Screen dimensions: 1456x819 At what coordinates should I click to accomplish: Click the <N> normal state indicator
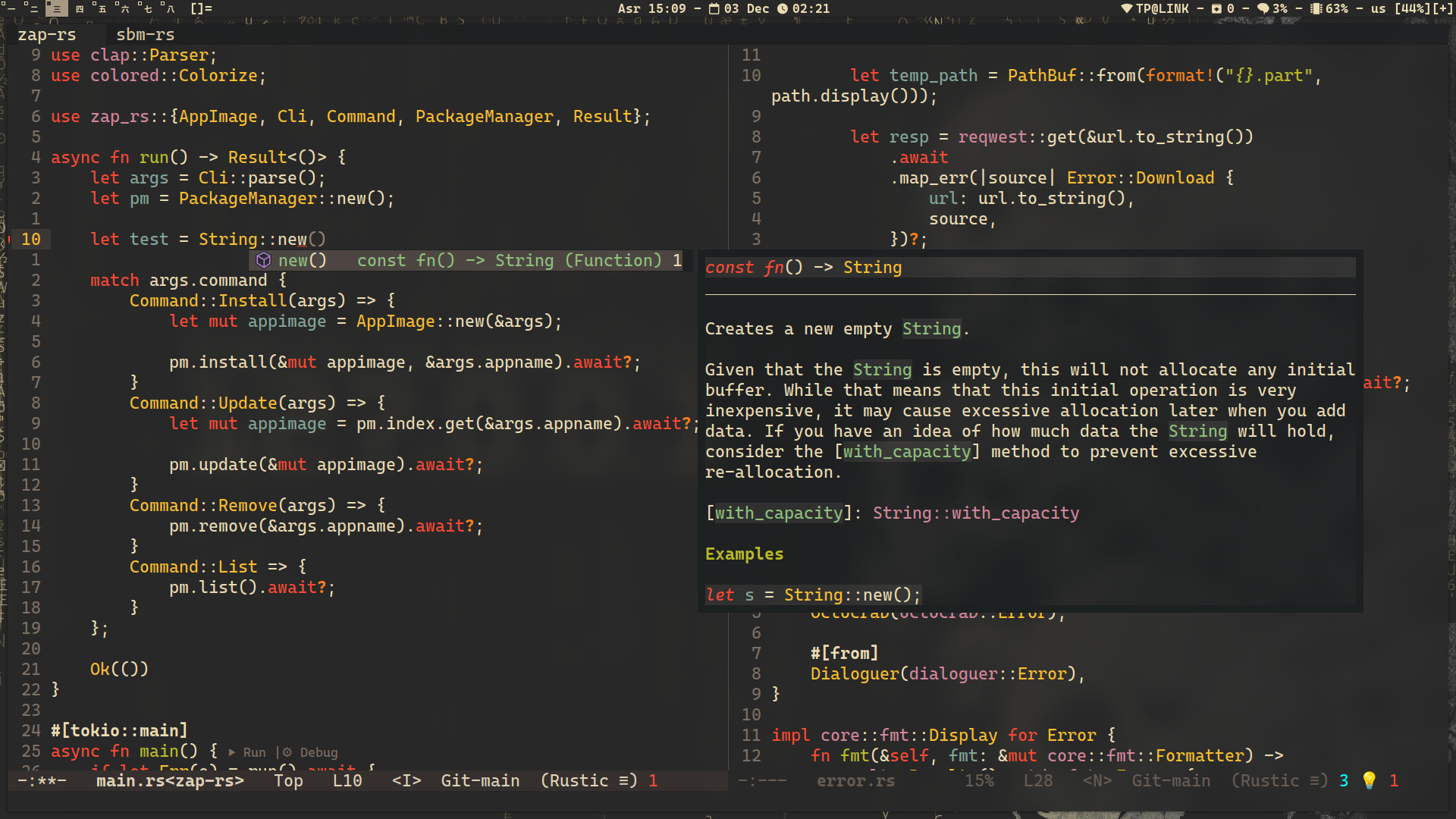pyautogui.click(x=1097, y=780)
